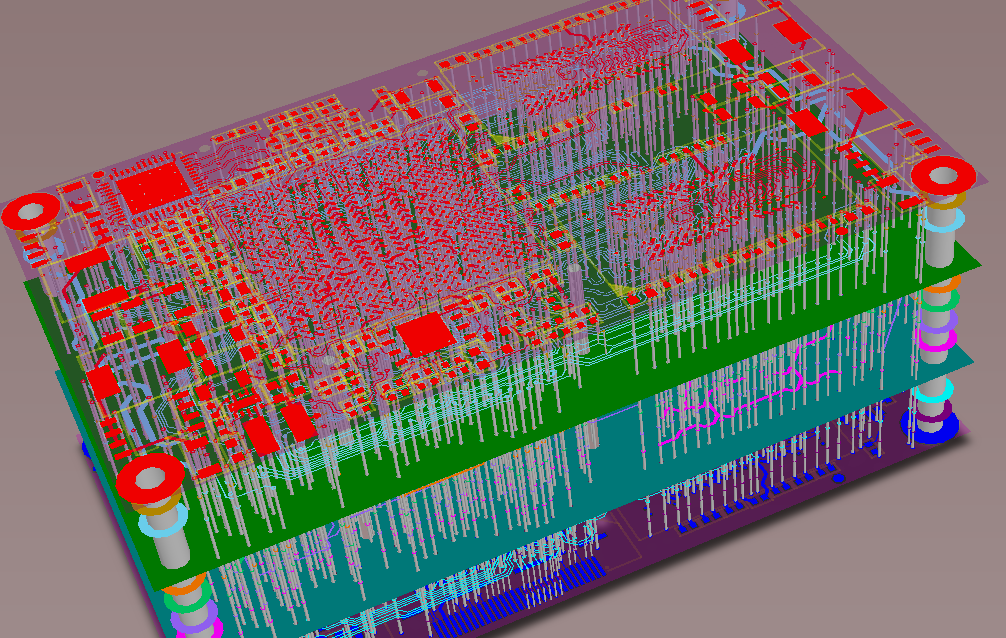Click the red mounting hole ring at the right corner
Screen dimensions: 1006x638
[942, 176]
